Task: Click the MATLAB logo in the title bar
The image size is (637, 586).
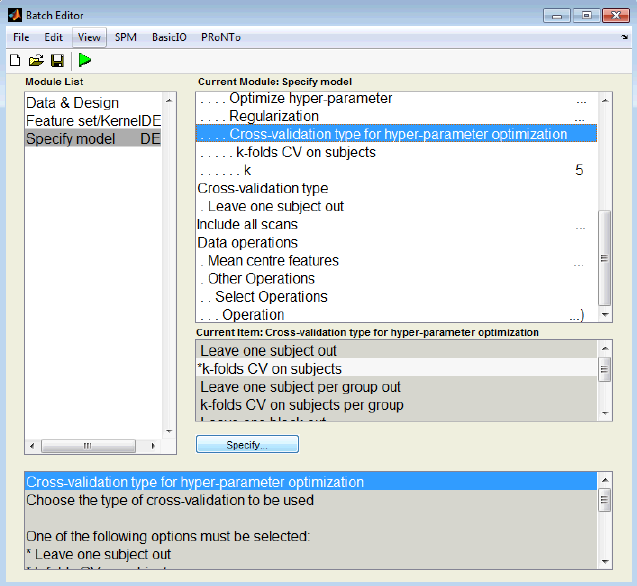Action: (x=15, y=15)
